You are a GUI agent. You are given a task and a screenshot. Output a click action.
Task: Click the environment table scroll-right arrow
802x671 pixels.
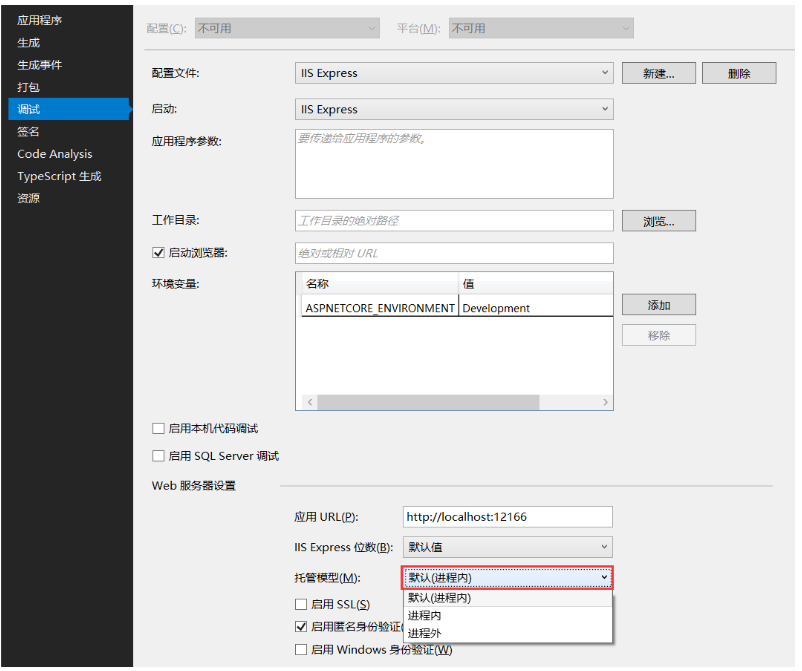[x=605, y=402]
